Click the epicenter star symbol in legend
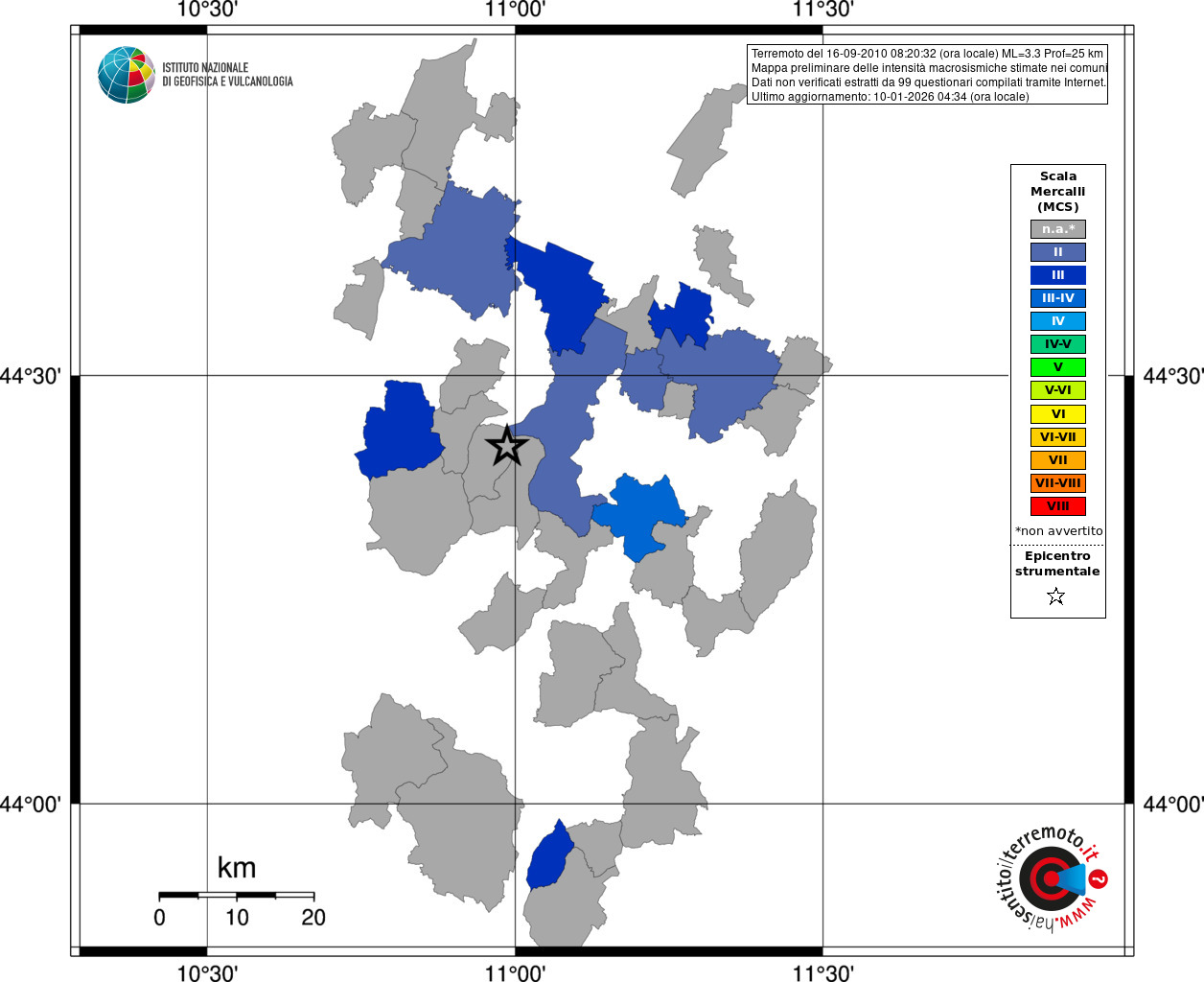 pos(1056,596)
